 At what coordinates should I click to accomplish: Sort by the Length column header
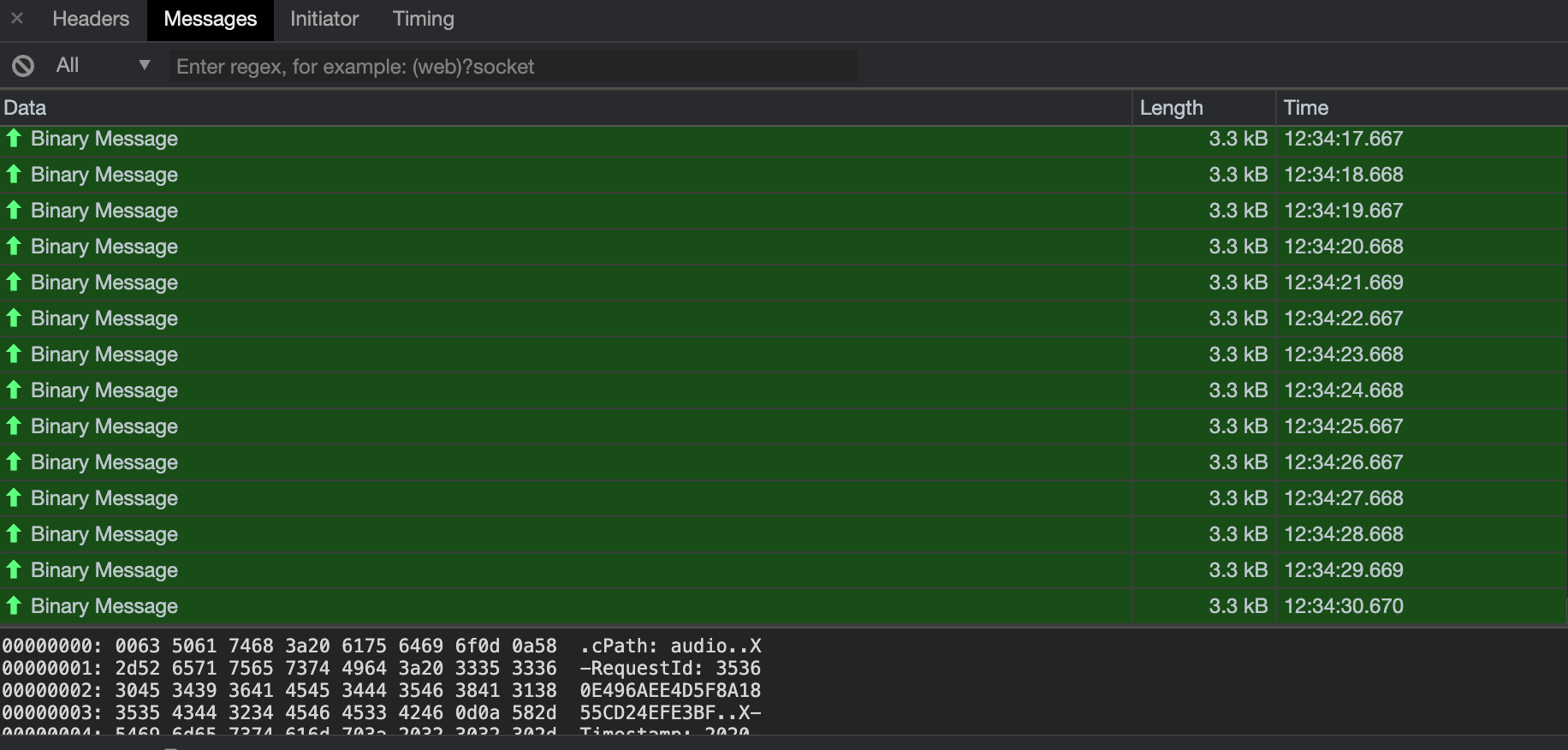1204,108
